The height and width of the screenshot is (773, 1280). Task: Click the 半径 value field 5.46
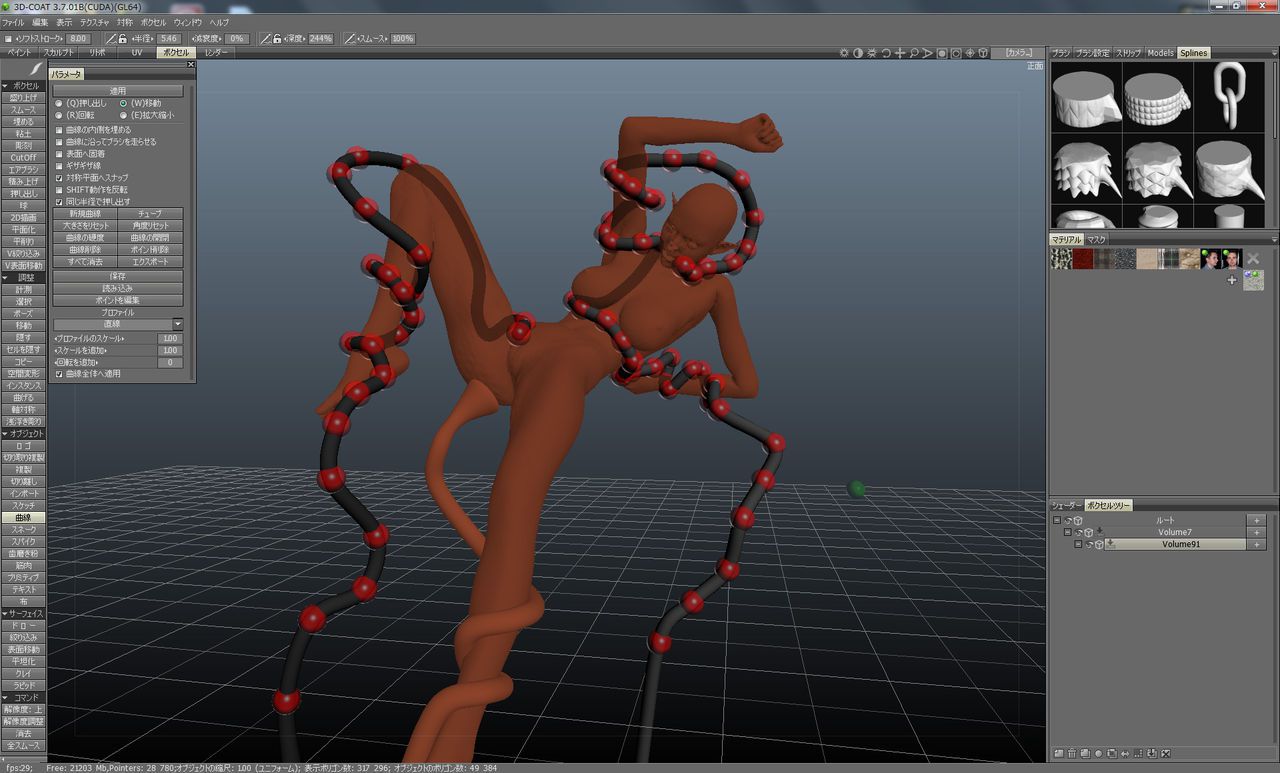(169, 38)
